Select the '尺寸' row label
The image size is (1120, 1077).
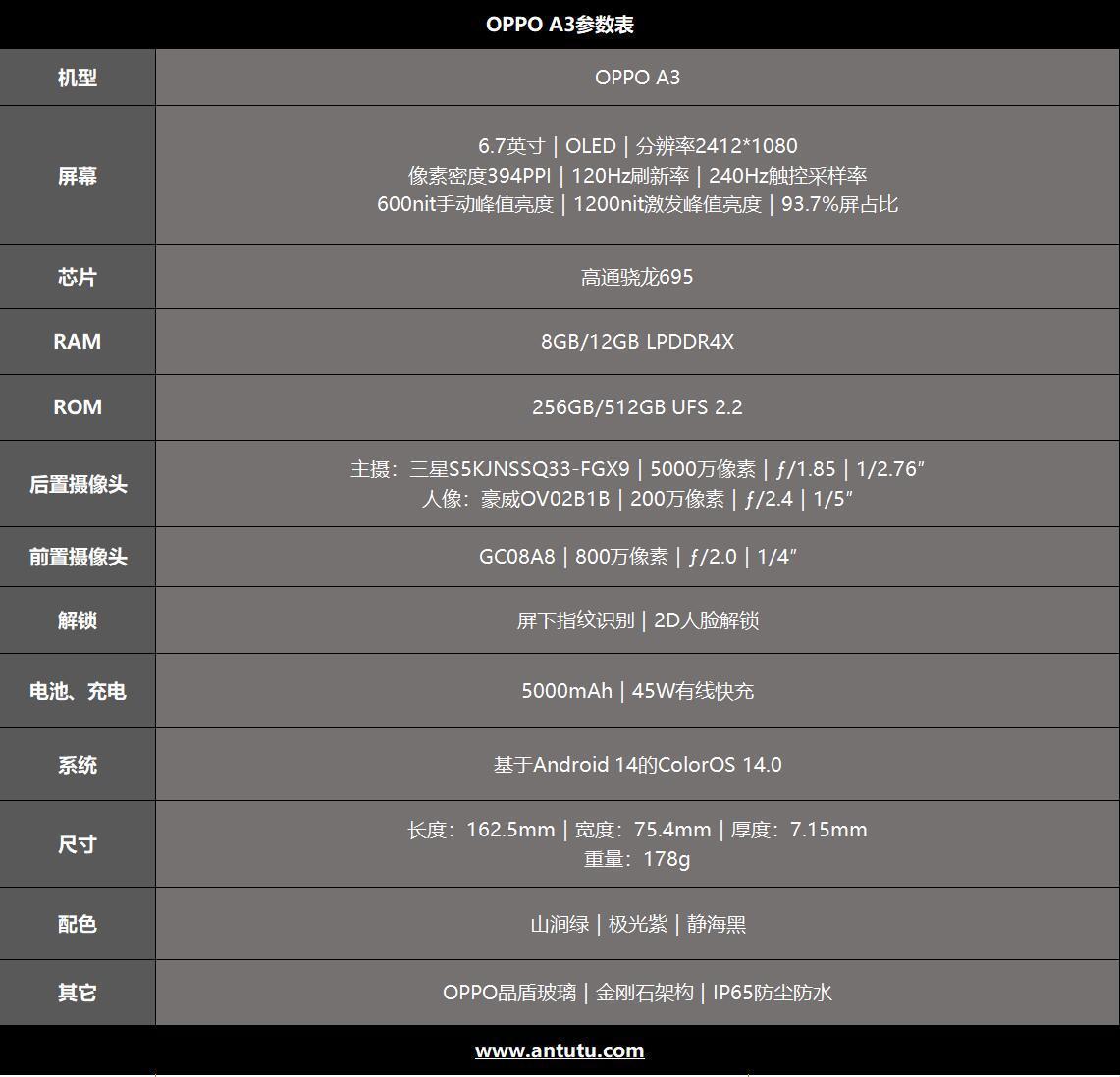pyautogui.click(x=78, y=845)
